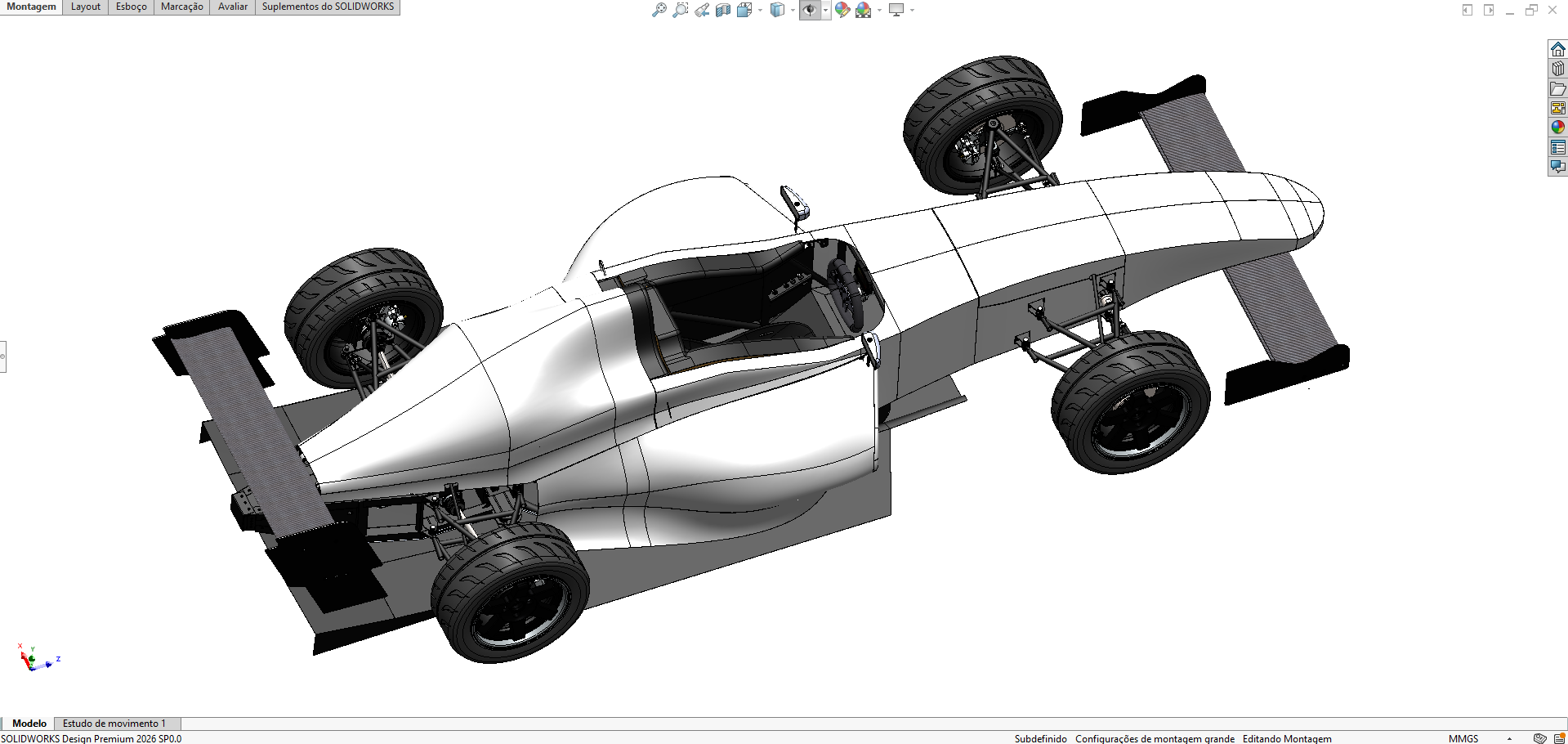Viewport: 1568px width, 744px height.
Task: Open the Estudo de movimento 1 tab
Action: (114, 724)
